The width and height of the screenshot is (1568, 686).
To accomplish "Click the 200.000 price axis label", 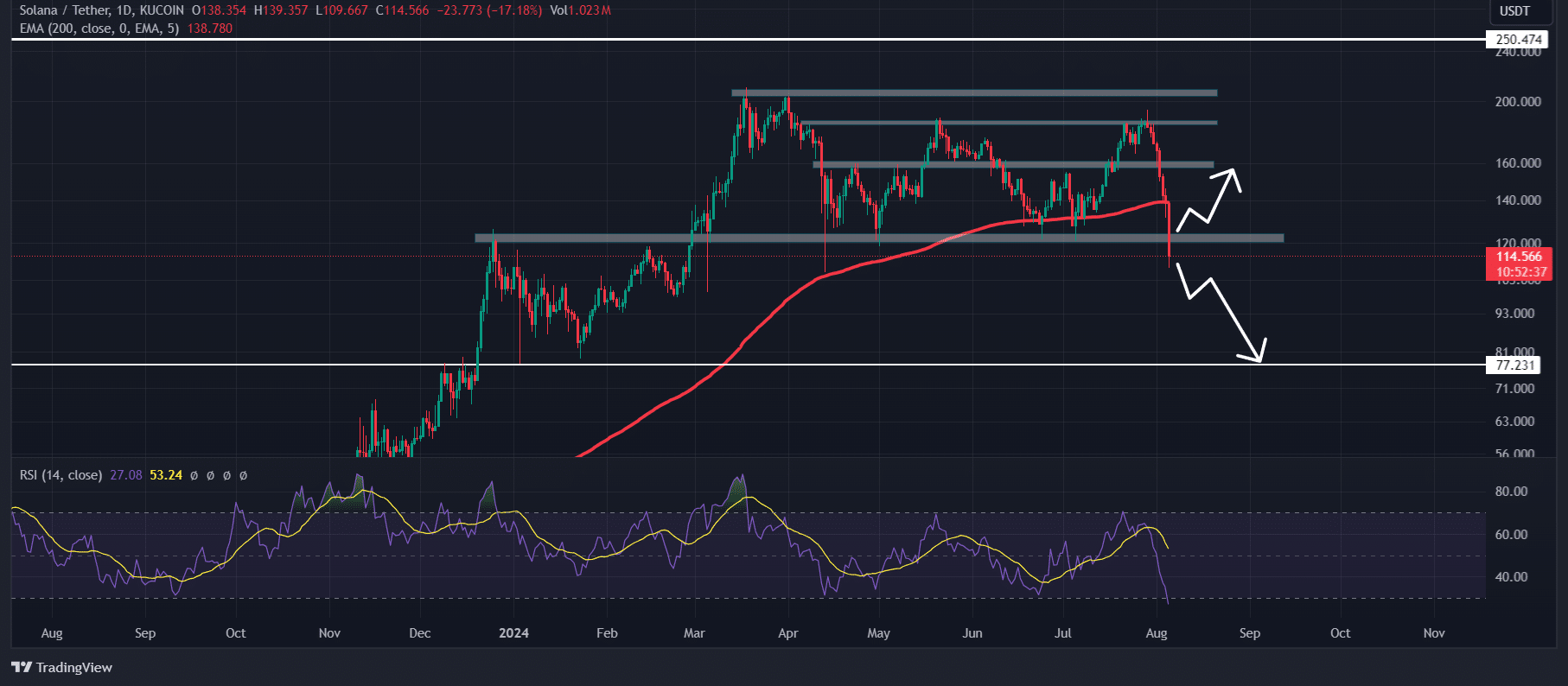I will coord(1518,101).
